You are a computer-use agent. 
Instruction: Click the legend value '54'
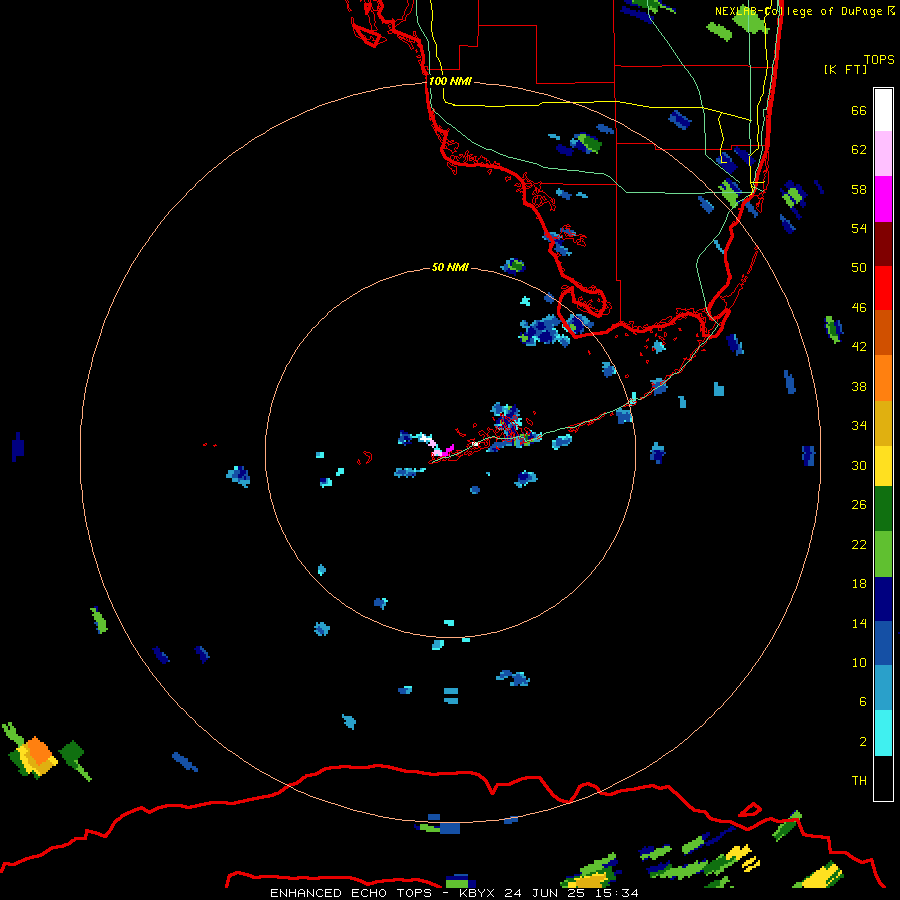pos(859,228)
